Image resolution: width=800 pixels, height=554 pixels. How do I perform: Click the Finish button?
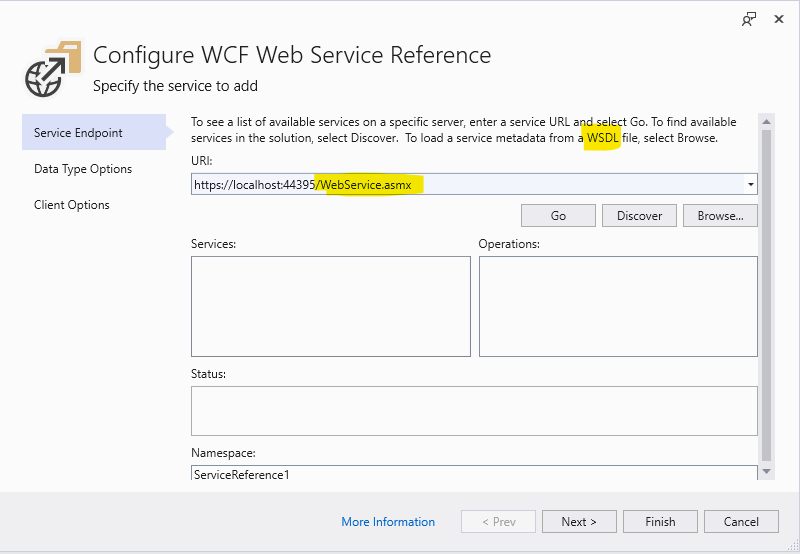point(660,521)
